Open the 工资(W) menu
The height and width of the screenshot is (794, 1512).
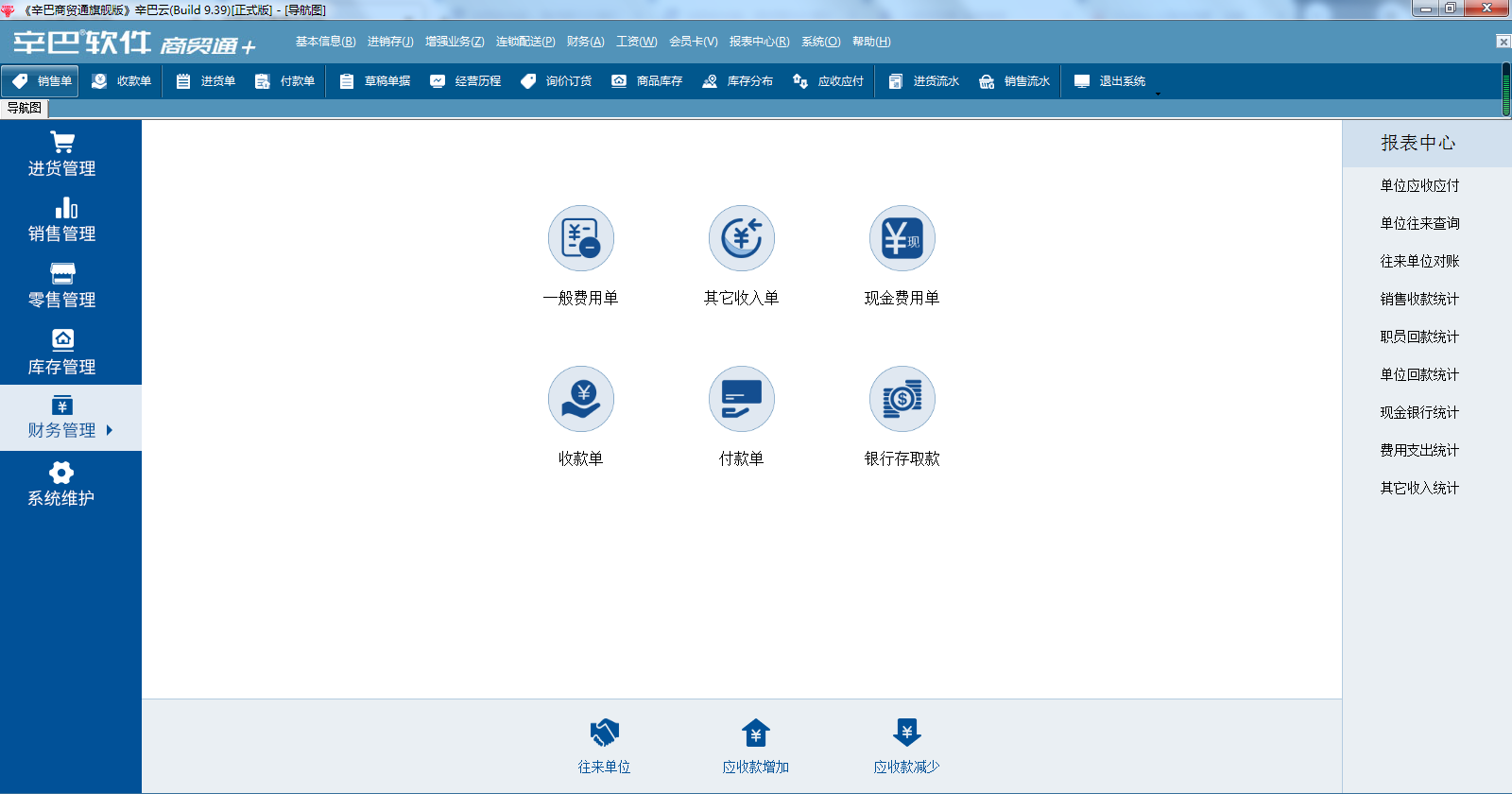[637, 42]
